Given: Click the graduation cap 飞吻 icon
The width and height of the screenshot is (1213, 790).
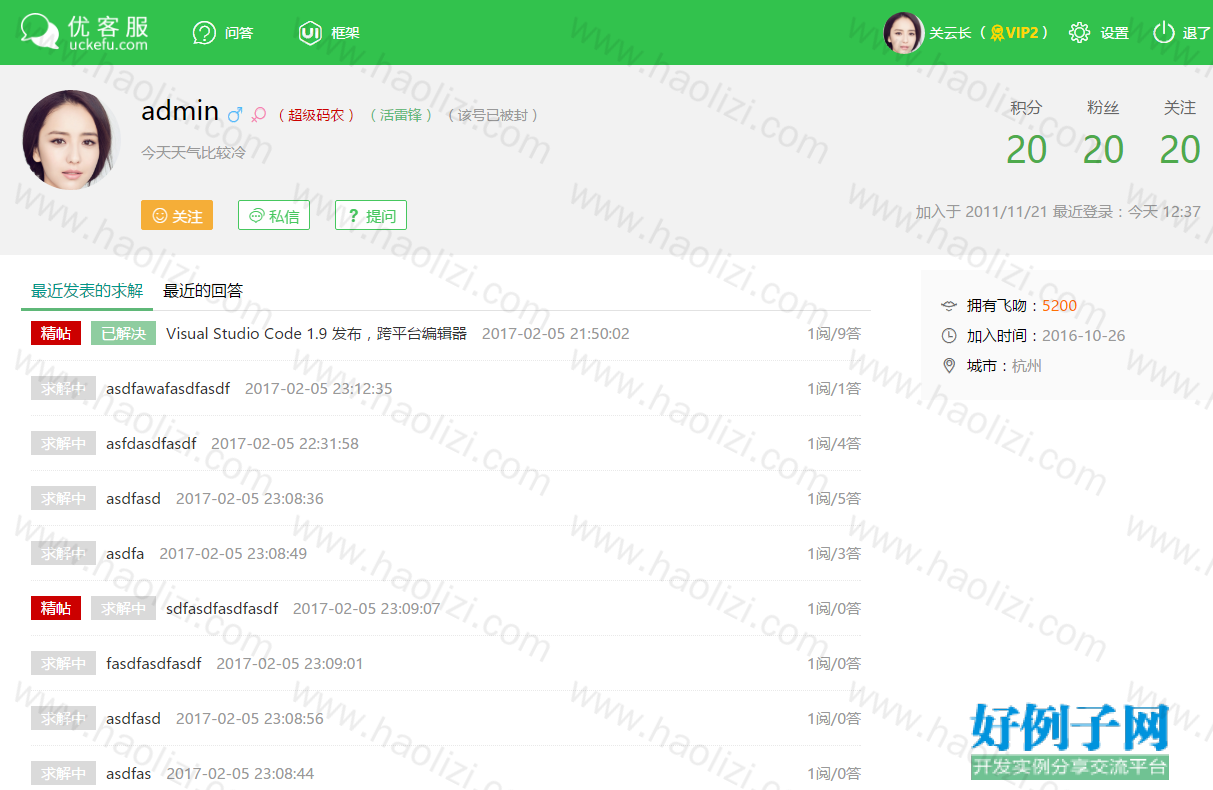Looking at the screenshot, I should [949, 306].
